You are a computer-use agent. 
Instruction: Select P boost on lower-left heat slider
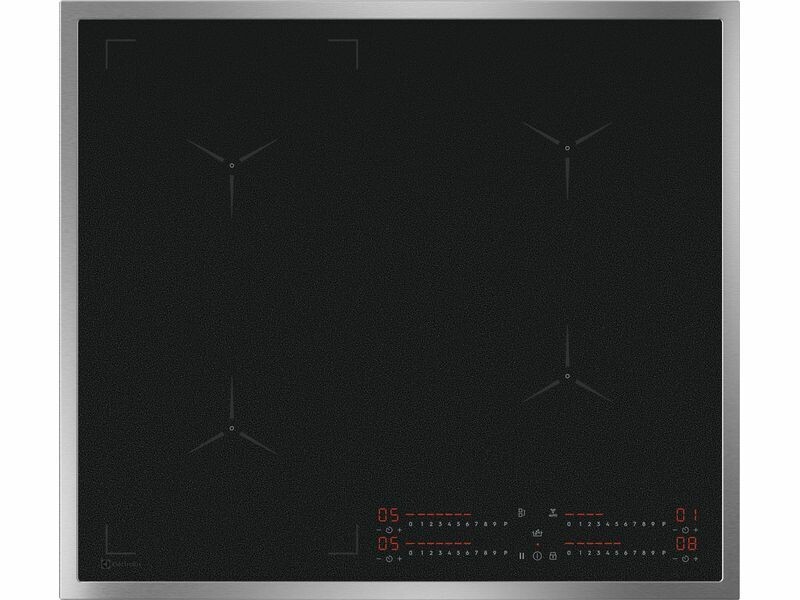pos(506,551)
